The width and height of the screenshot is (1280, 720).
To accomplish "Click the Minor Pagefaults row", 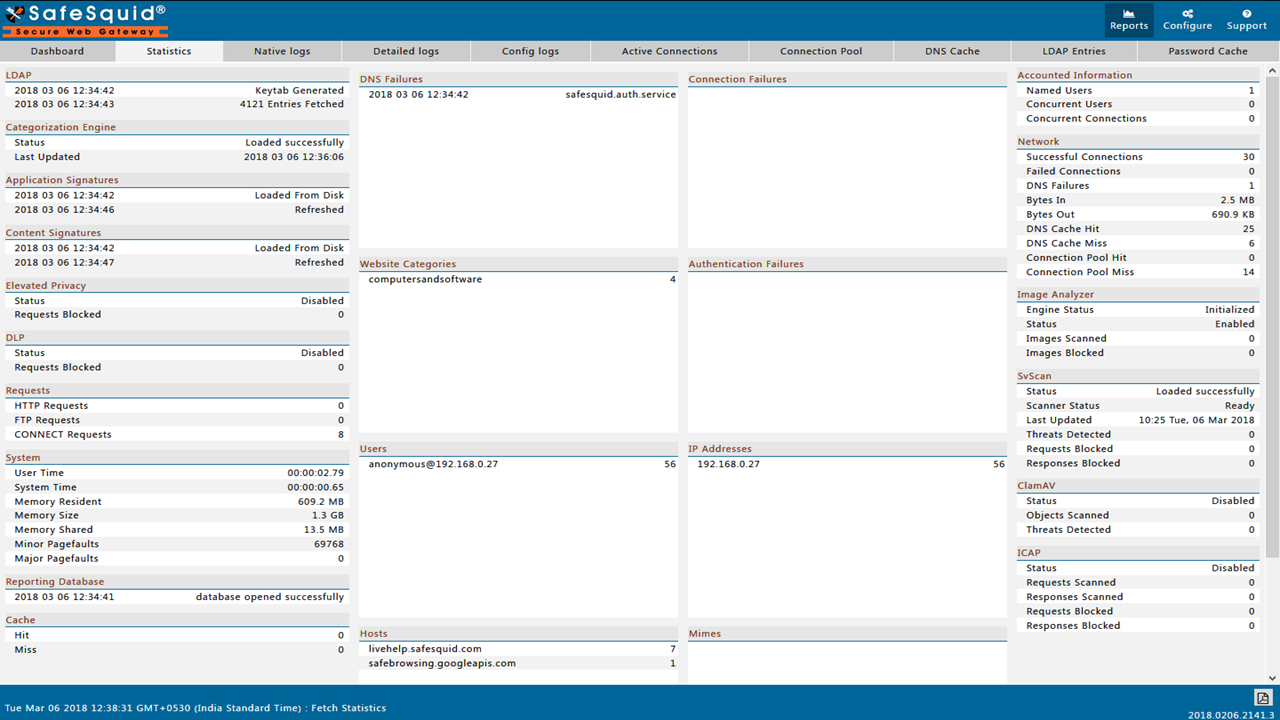I will pyautogui.click(x=177, y=545).
